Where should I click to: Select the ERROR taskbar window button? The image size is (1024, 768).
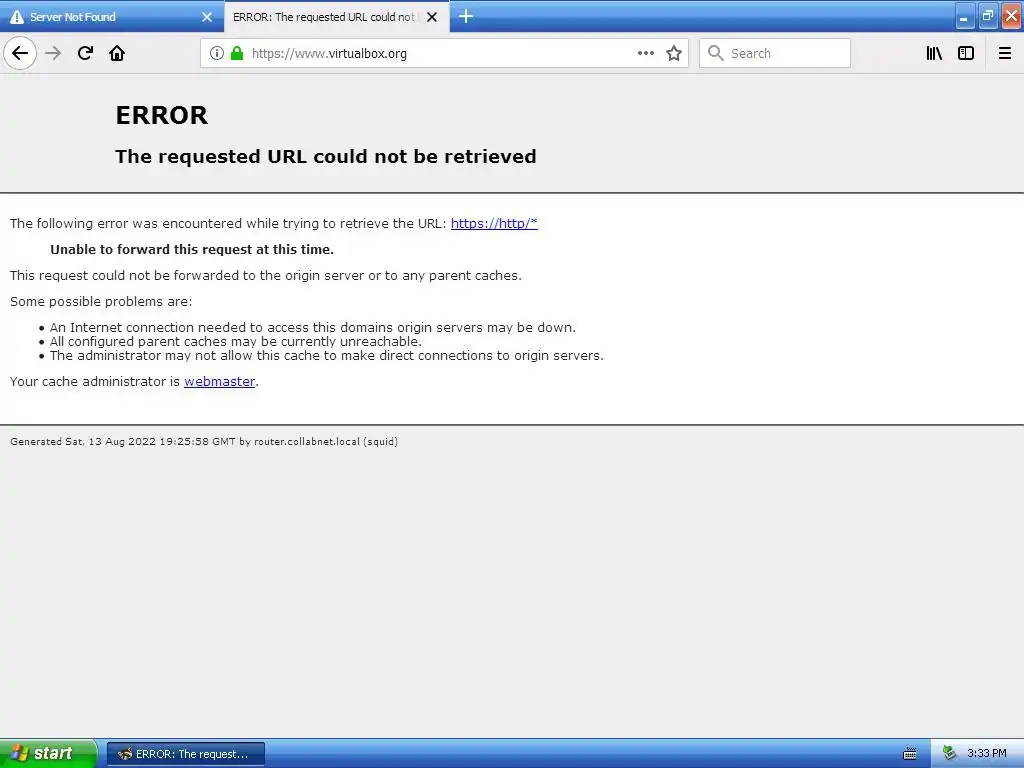coord(186,754)
